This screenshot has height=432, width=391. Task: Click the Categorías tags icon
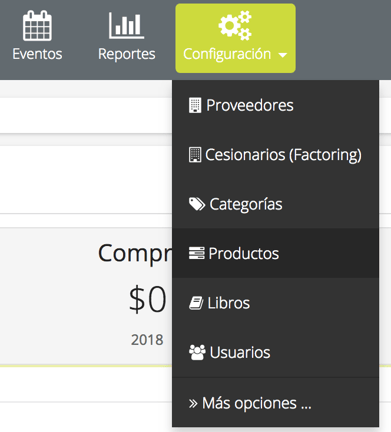pos(197,204)
